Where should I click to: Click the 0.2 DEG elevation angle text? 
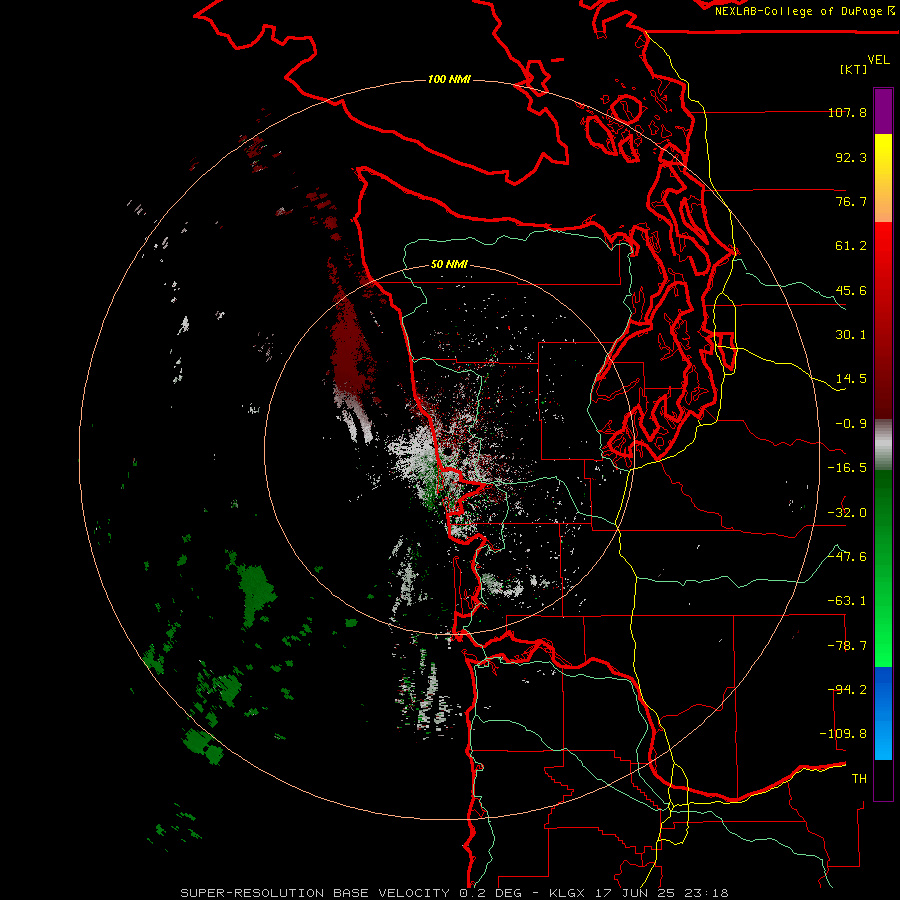coord(490,893)
